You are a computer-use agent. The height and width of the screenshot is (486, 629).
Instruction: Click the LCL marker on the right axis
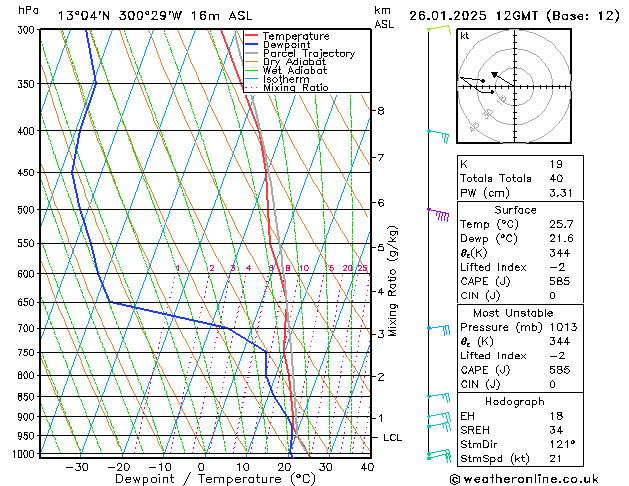coord(393,438)
